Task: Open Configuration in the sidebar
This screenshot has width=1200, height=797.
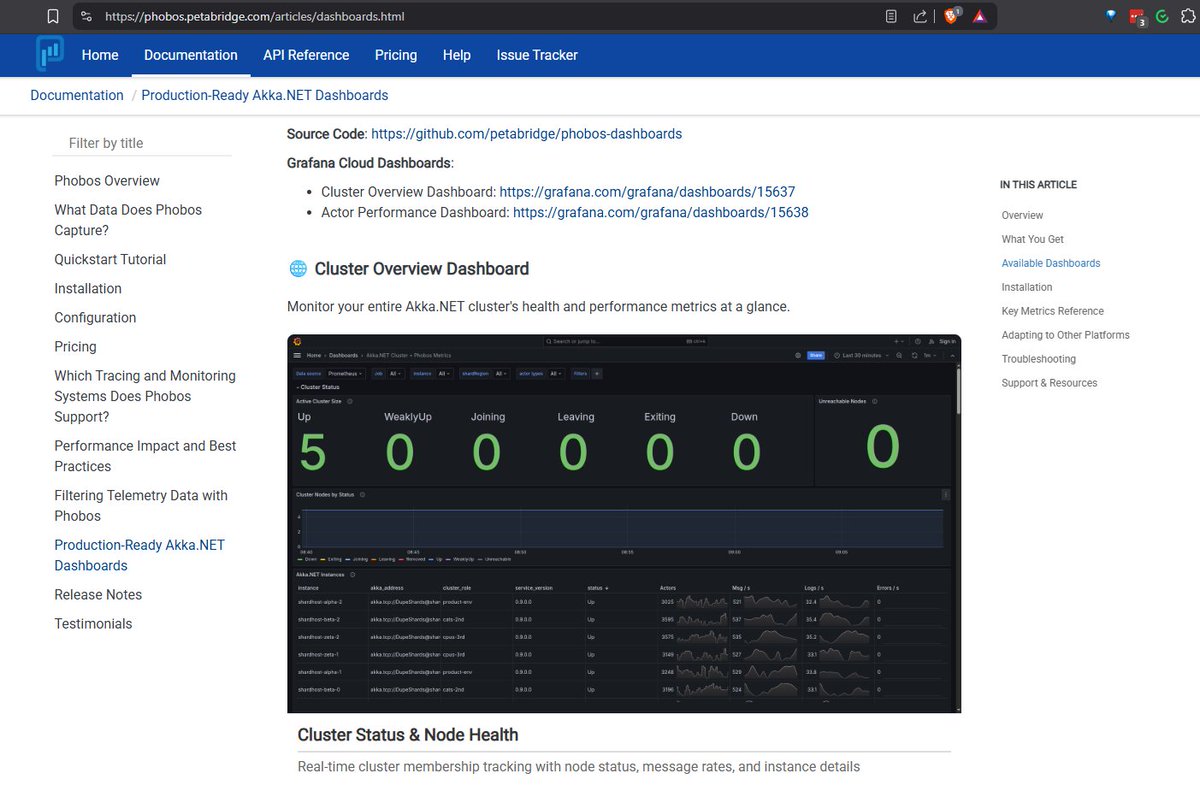Action: pos(95,317)
